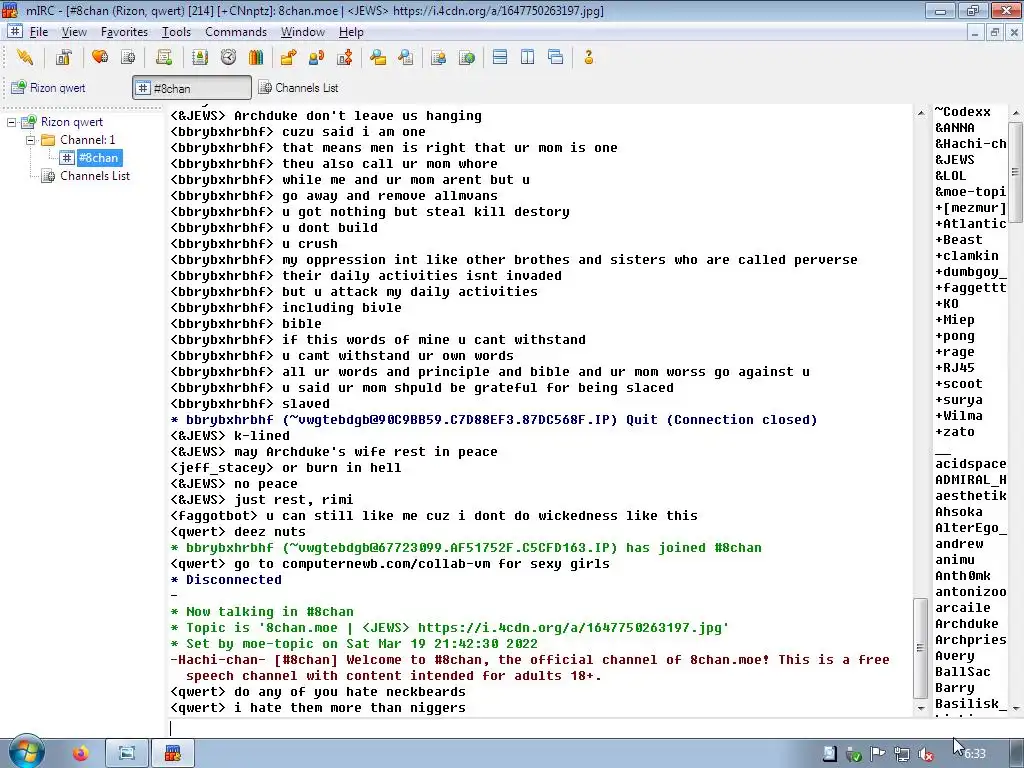The width and height of the screenshot is (1024, 768).
Task: Click the Send File folder icon
Action: coord(288,57)
